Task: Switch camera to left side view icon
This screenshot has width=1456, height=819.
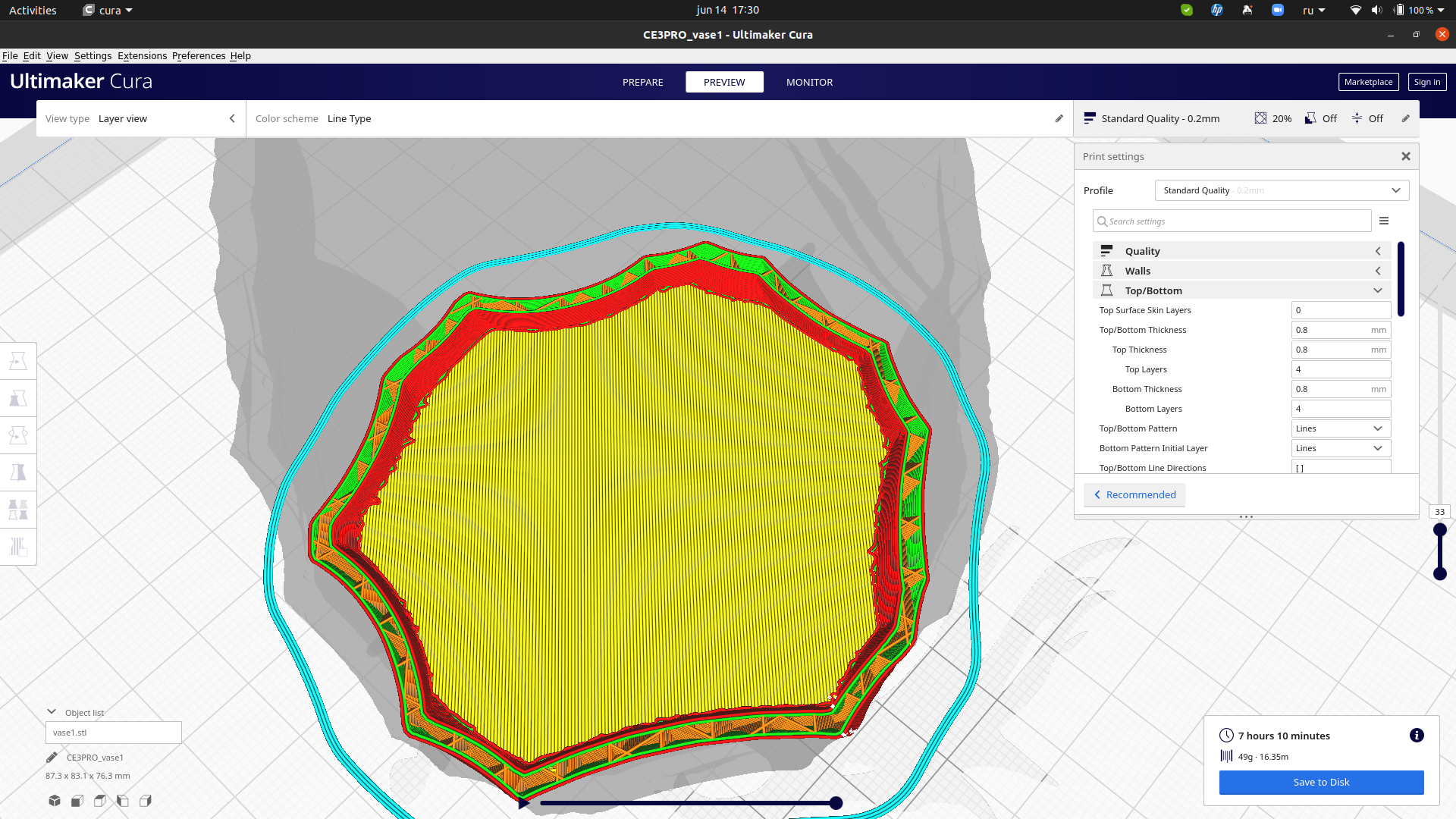Action: point(123,801)
